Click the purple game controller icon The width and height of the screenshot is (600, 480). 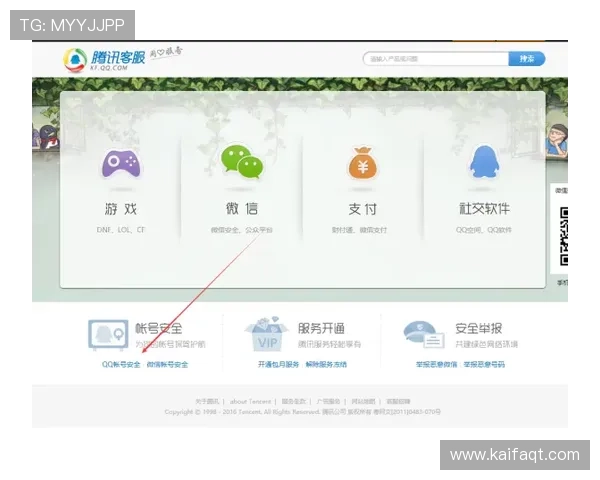(x=121, y=163)
